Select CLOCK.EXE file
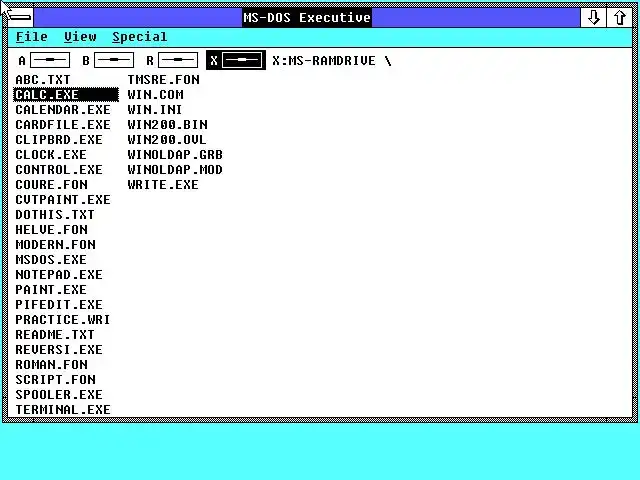 click(51, 155)
